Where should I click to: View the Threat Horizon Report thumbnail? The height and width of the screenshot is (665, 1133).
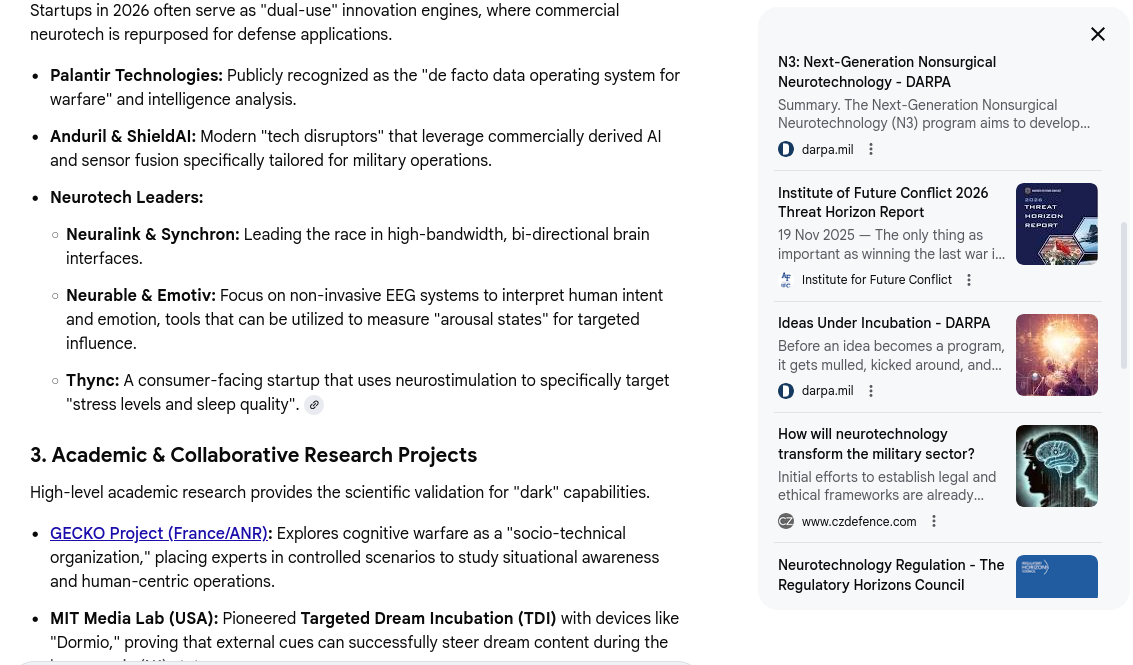(1056, 224)
